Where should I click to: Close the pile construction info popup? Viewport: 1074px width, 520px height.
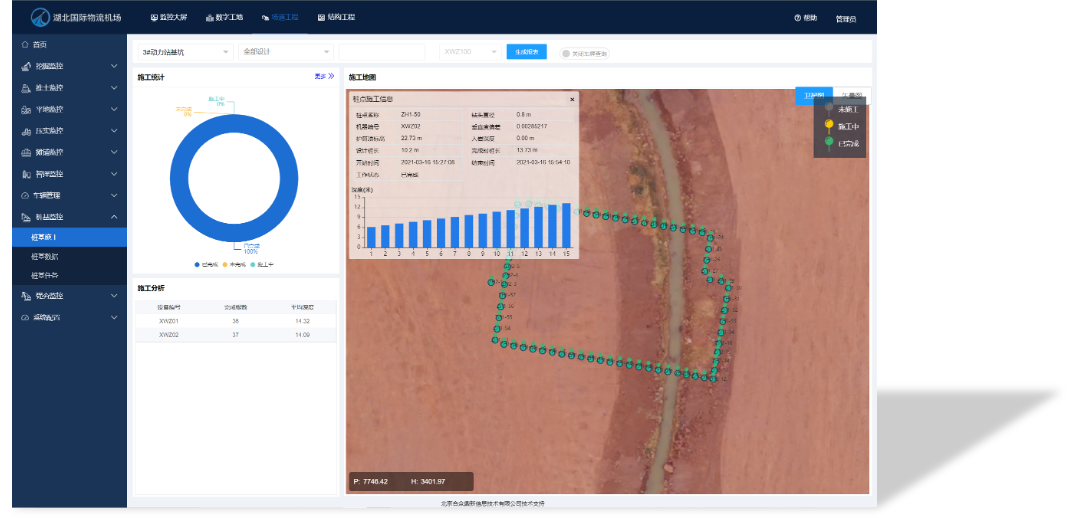(572, 99)
